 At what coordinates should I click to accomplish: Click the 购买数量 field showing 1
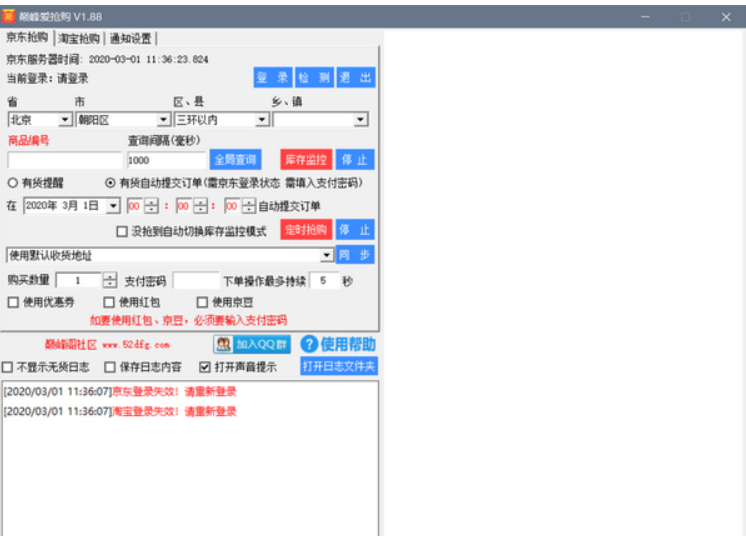click(x=79, y=281)
